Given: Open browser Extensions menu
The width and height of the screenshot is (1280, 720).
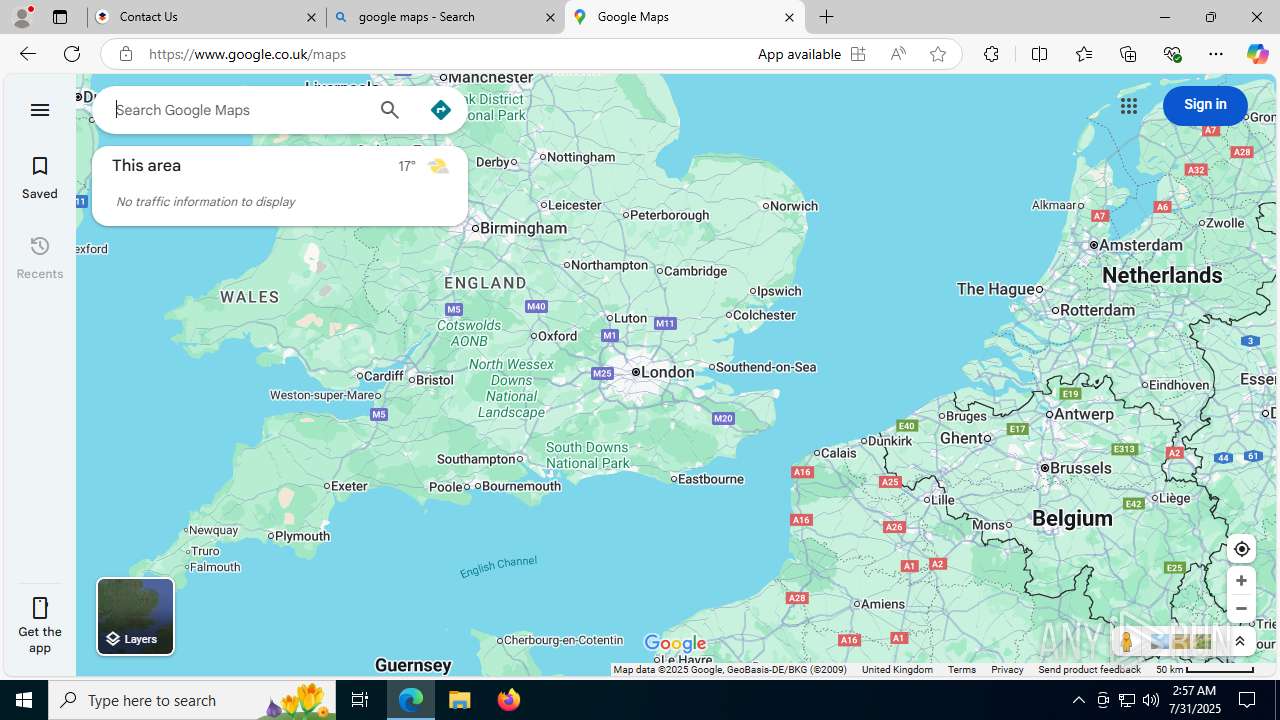Looking at the screenshot, I should [x=991, y=54].
